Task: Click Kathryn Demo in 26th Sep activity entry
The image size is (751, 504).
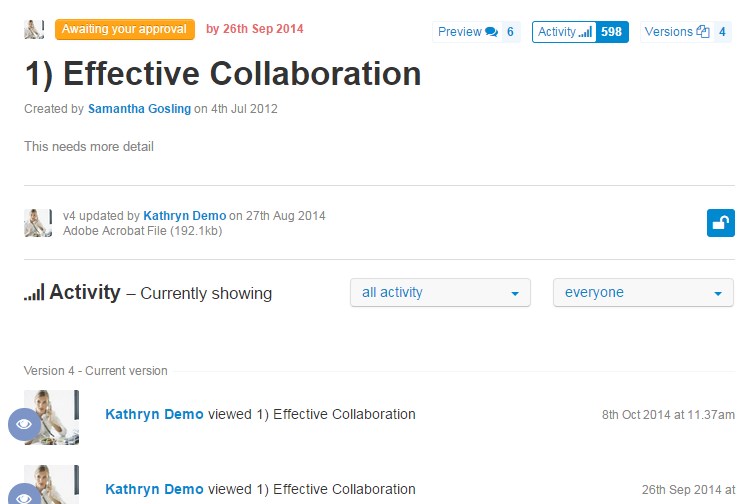Action: [154, 489]
